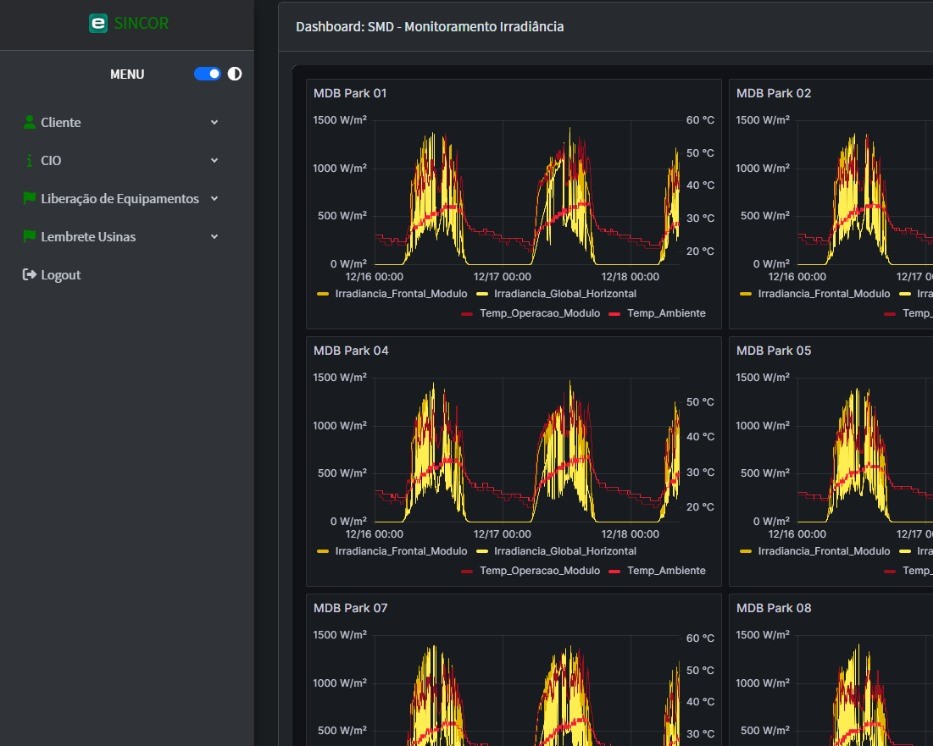Click the SINCOR logo icon
933x746 pixels.
[x=98, y=23]
